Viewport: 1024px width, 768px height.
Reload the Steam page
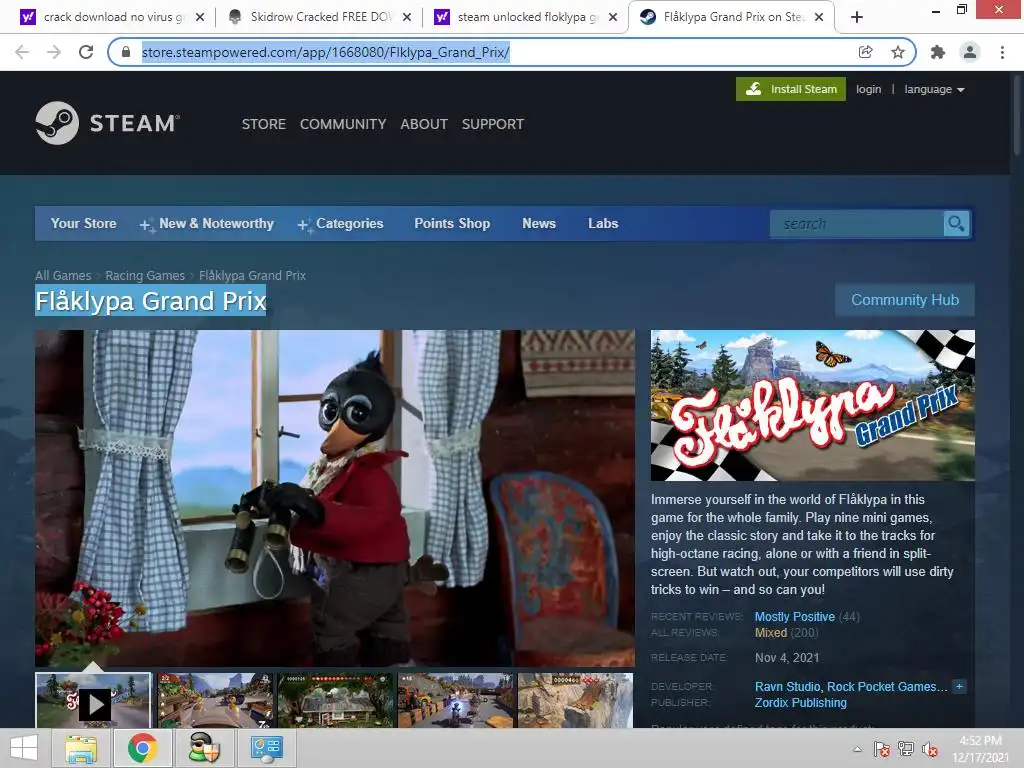(86, 52)
